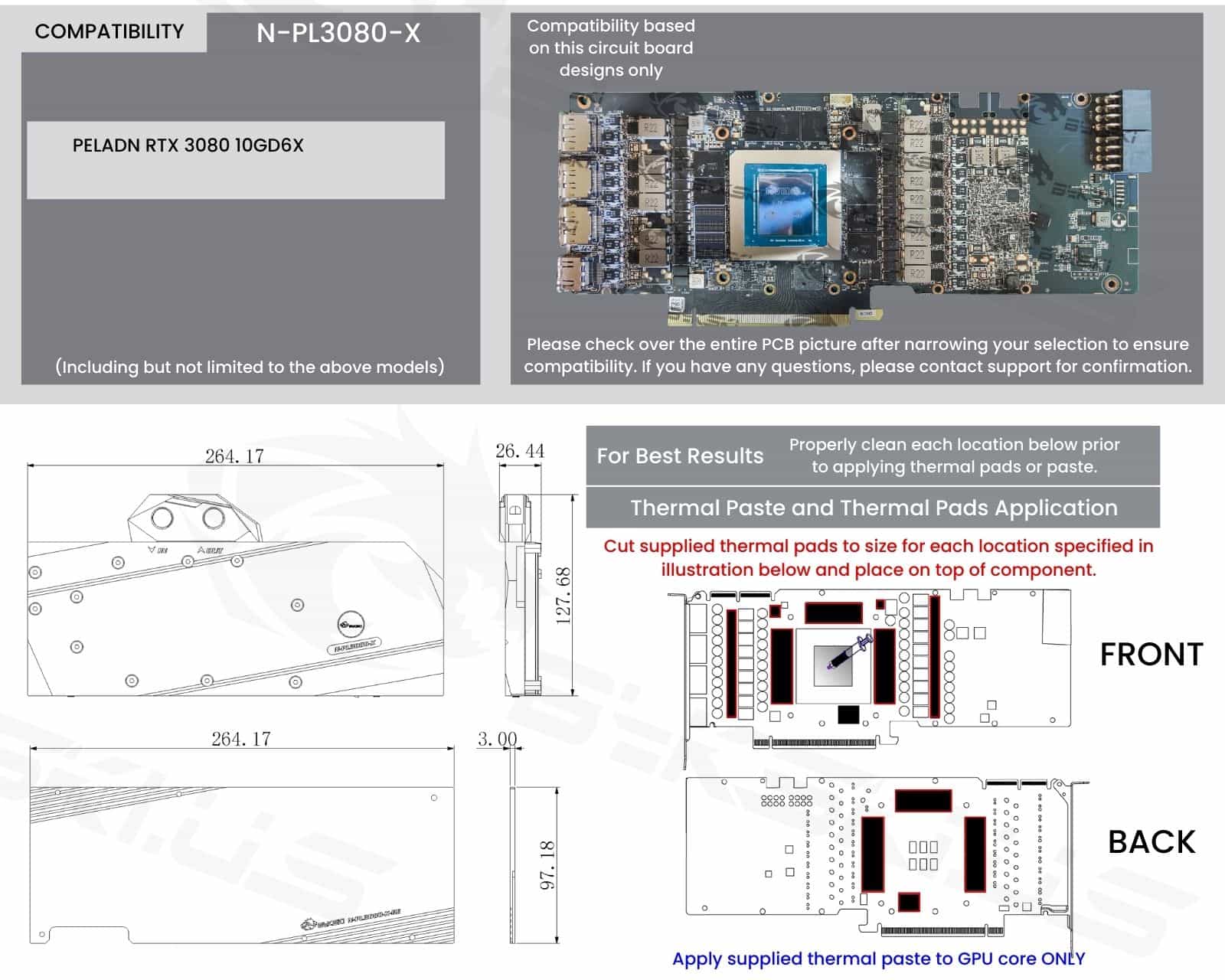
Task: Click the right port hole on water block
Action: [213, 518]
